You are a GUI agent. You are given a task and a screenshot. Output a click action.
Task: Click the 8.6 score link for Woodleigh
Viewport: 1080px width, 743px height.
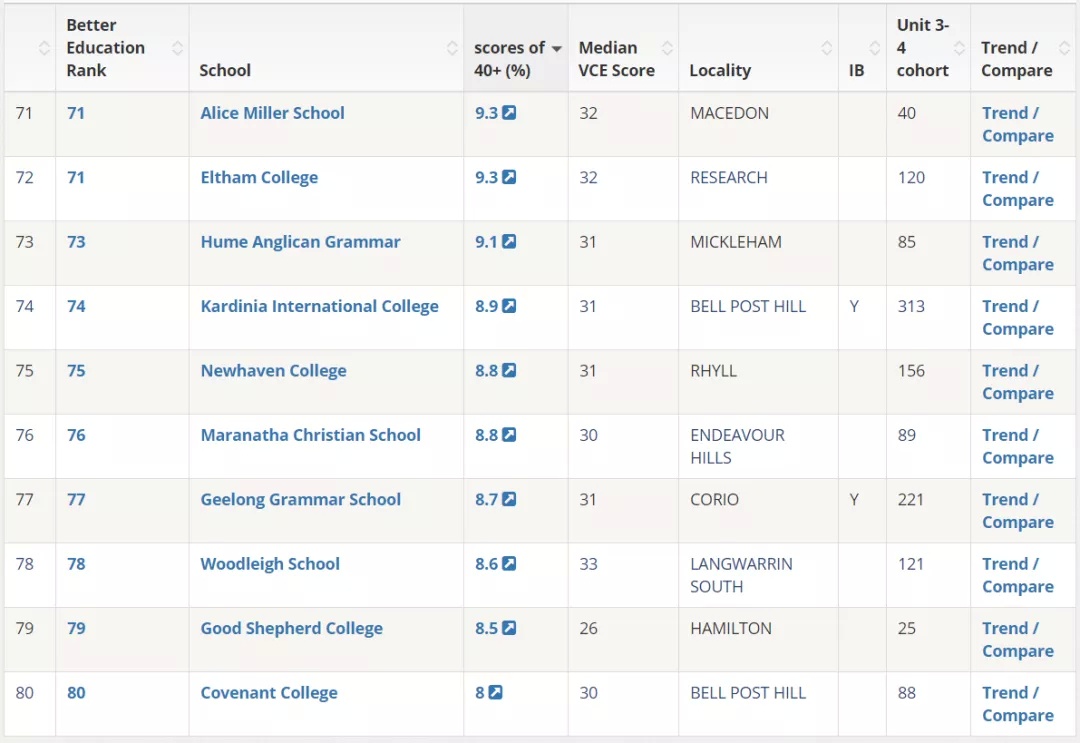[x=486, y=563]
